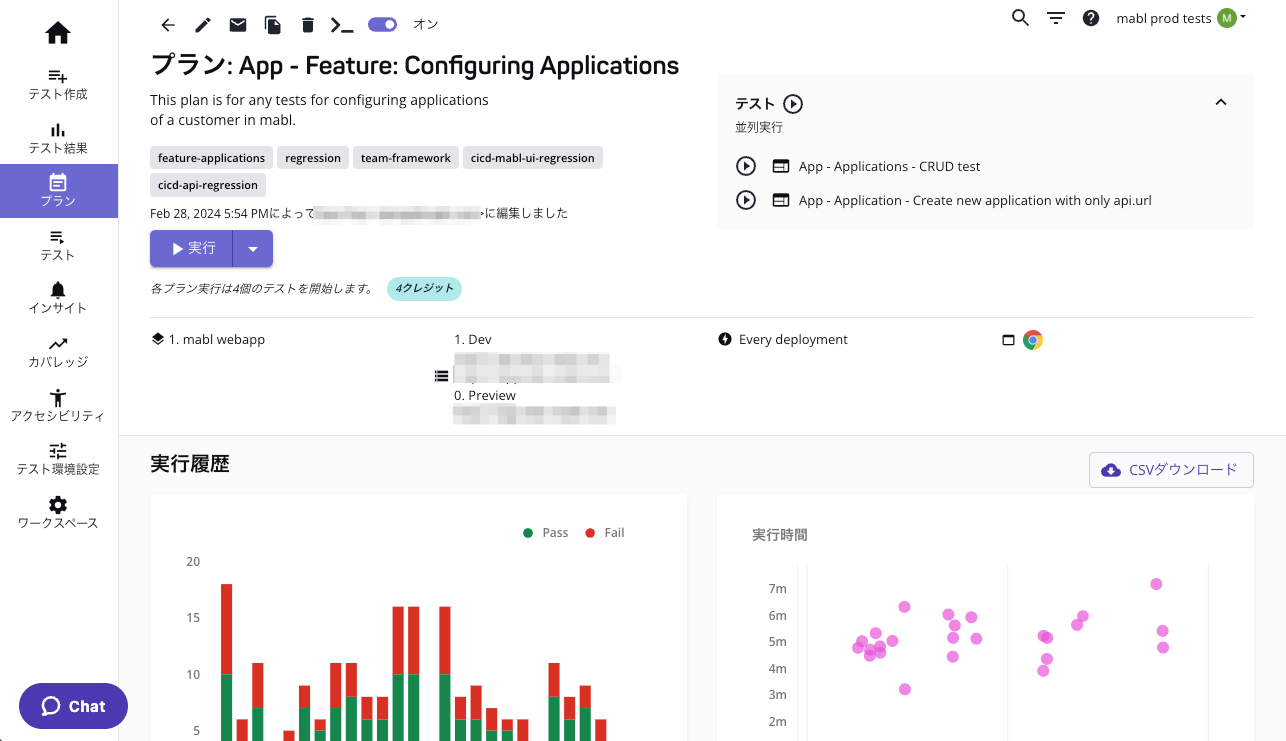Delete the plan with trash icon
The width and height of the screenshot is (1286, 741).
pyautogui.click(x=307, y=25)
